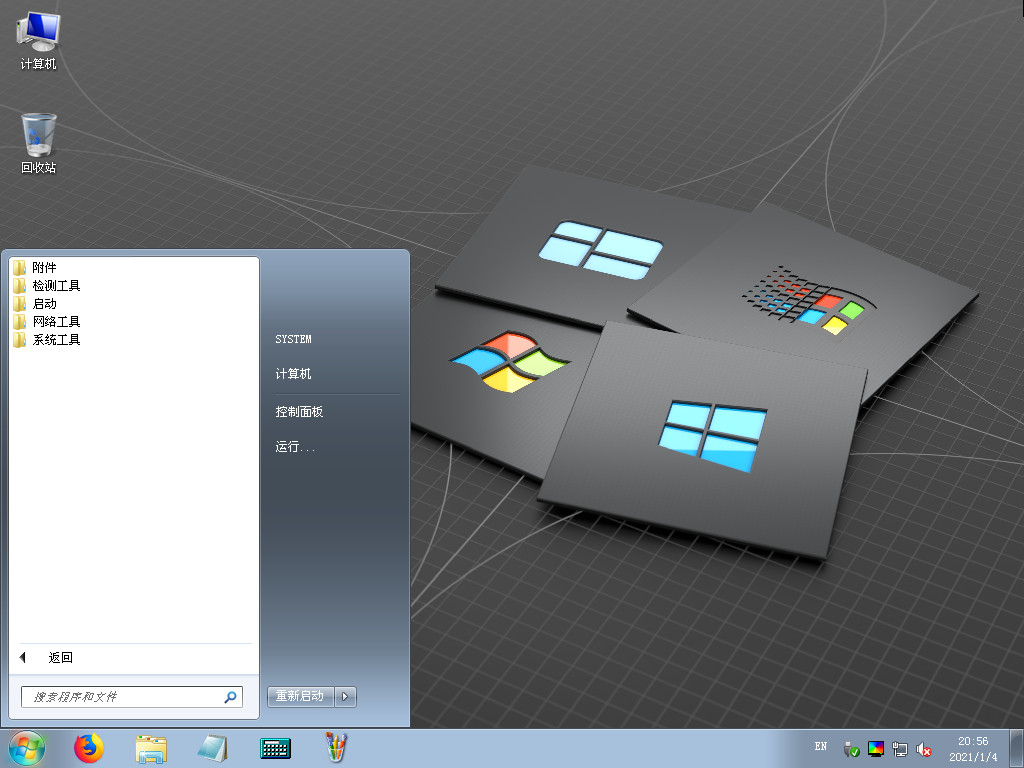Open the Notepad taskbar icon
Viewport: 1024px width, 768px height.
pyautogui.click(x=212, y=747)
